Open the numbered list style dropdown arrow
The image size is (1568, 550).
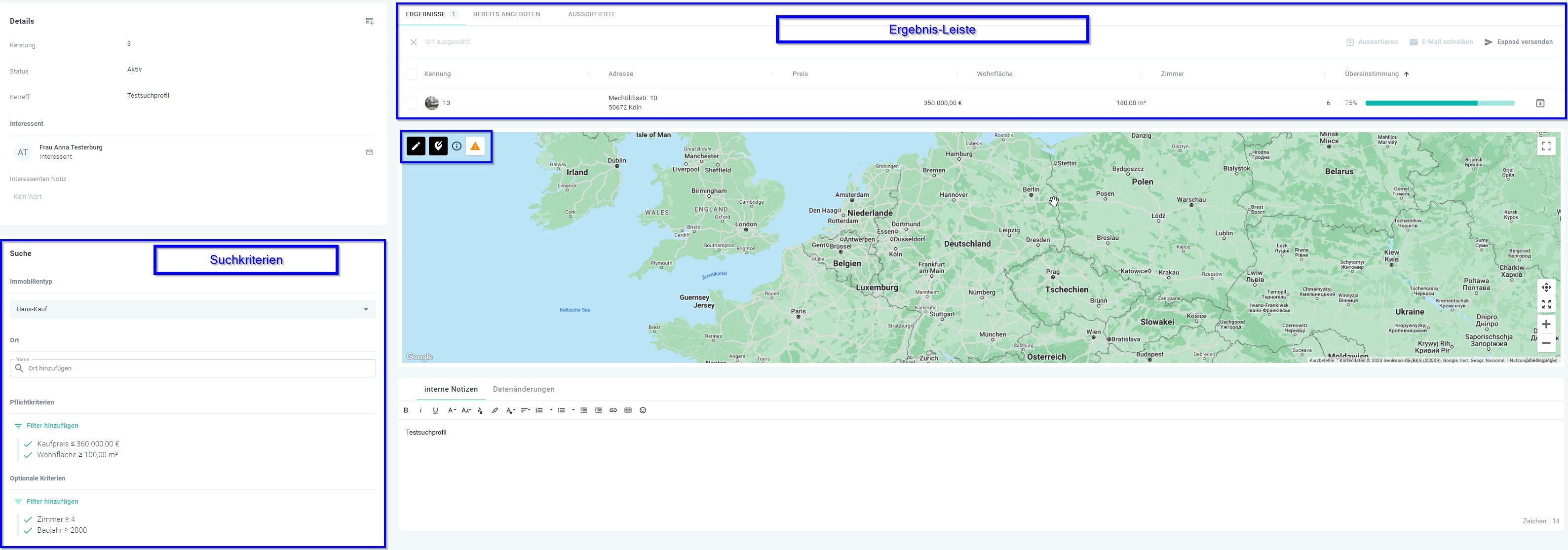[x=551, y=410]
